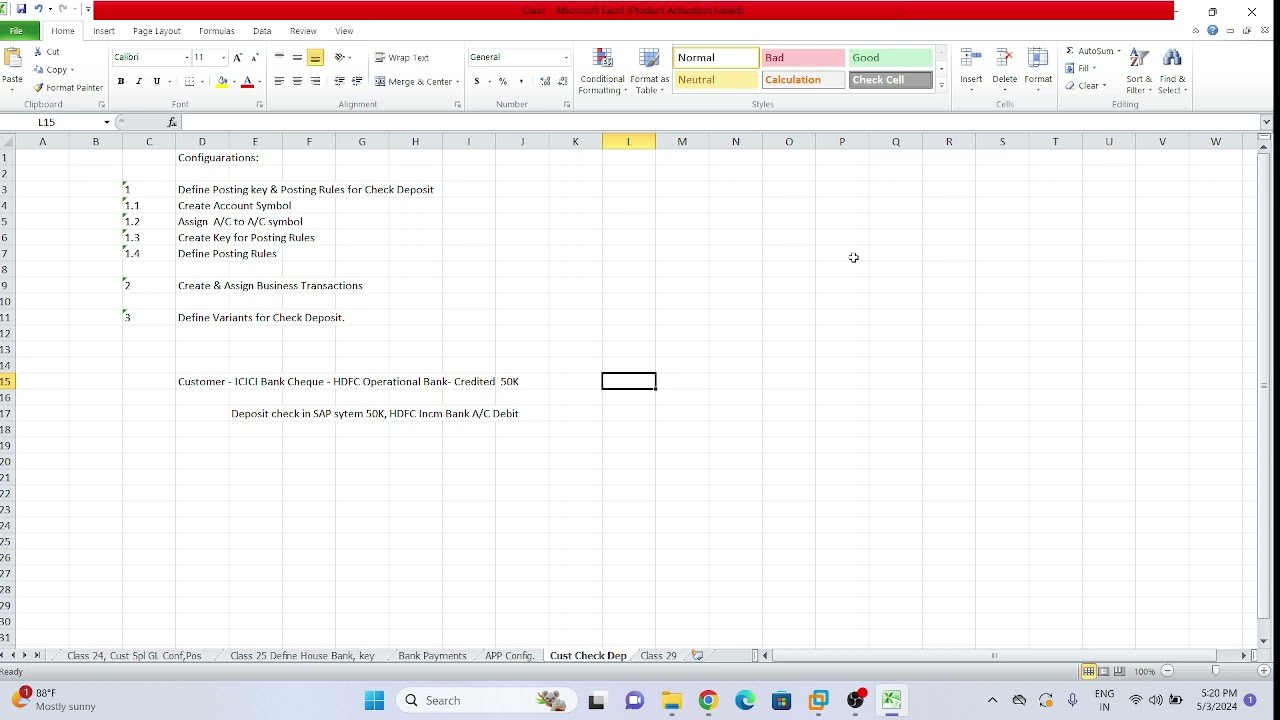The height and width of the screenshot is (720, 1280).
Task: Align text left icon
Action: [279, 82]
